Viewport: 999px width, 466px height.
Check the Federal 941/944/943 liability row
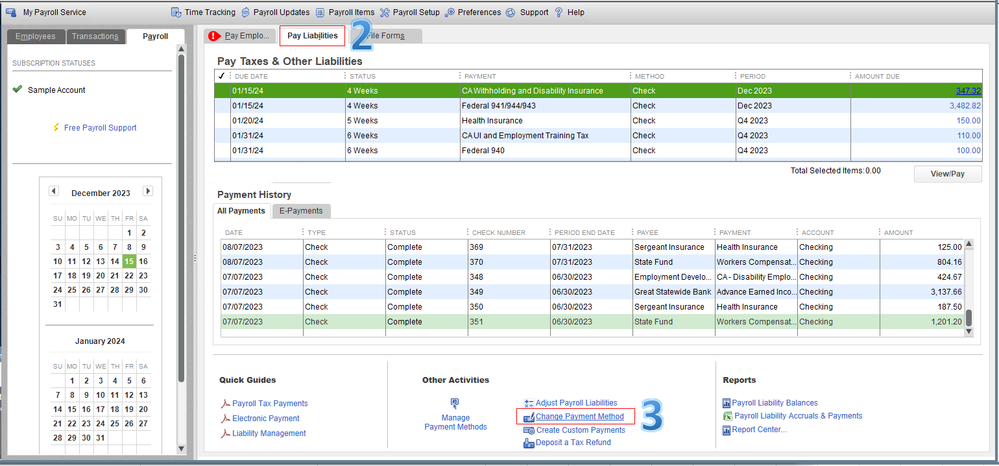click(224, 105)
